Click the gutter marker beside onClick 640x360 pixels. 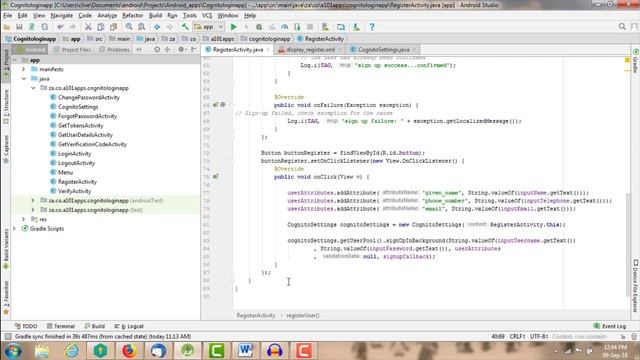click(216, 177)
